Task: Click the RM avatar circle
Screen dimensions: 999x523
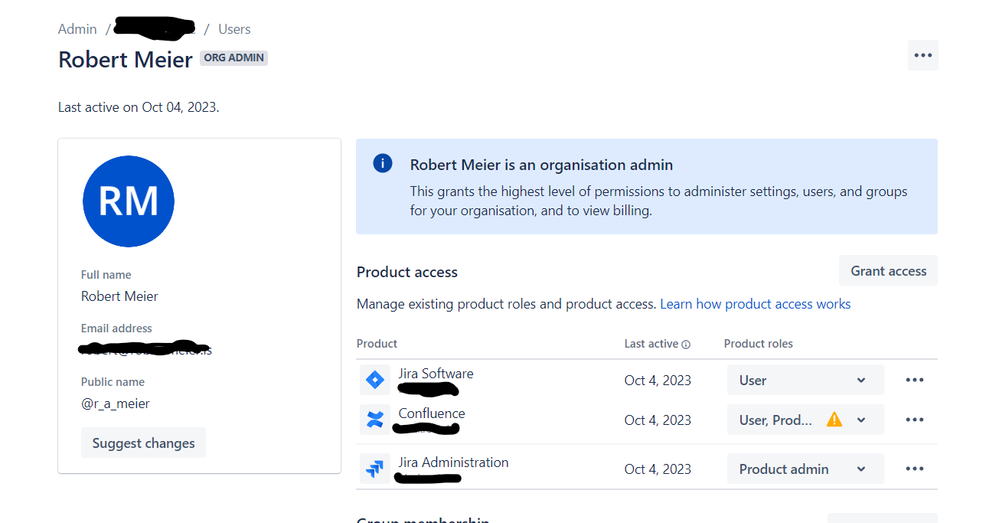Action: (x=128, y=201)
